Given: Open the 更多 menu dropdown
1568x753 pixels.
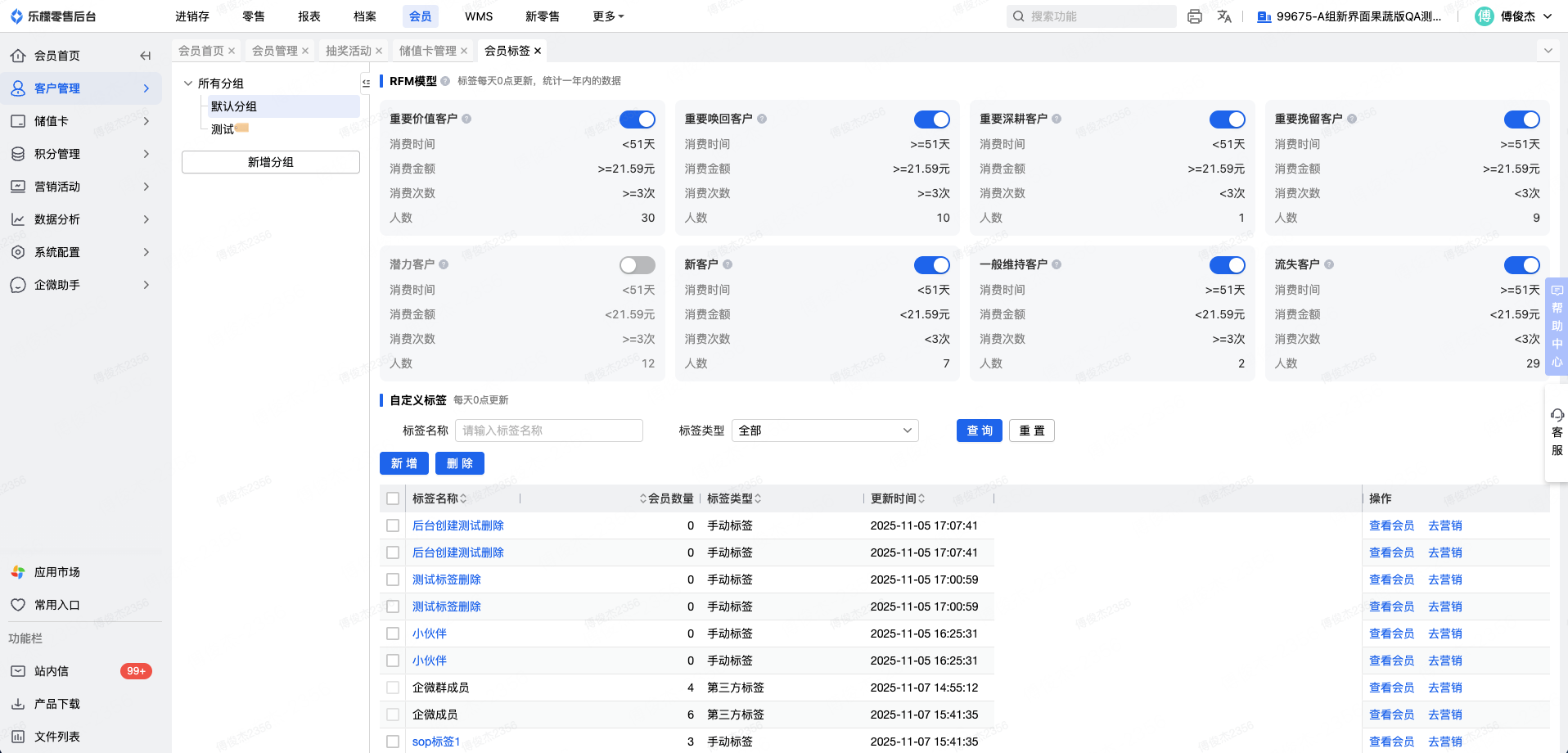Looking at the screenshot, I should click(x=608, y=16).
